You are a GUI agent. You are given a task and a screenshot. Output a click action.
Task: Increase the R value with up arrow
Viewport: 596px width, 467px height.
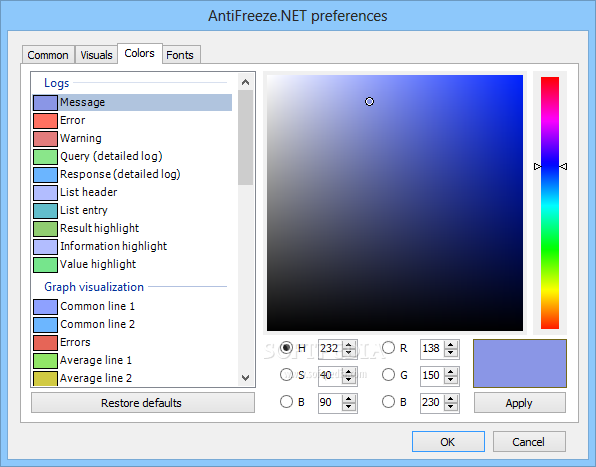pos(450,345)
